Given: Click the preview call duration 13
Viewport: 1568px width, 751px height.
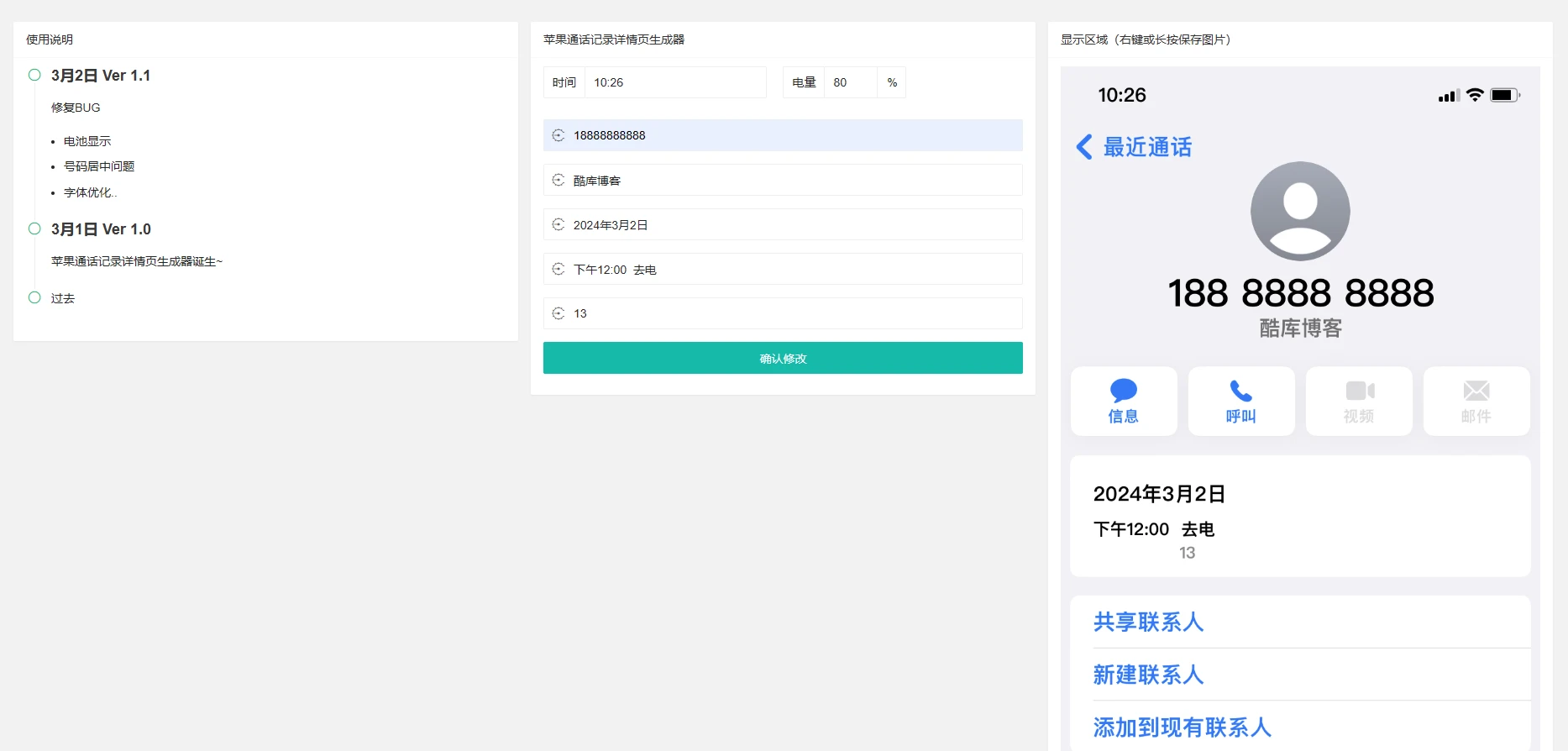Looking at the screenshot, I should coord(1187,553).
